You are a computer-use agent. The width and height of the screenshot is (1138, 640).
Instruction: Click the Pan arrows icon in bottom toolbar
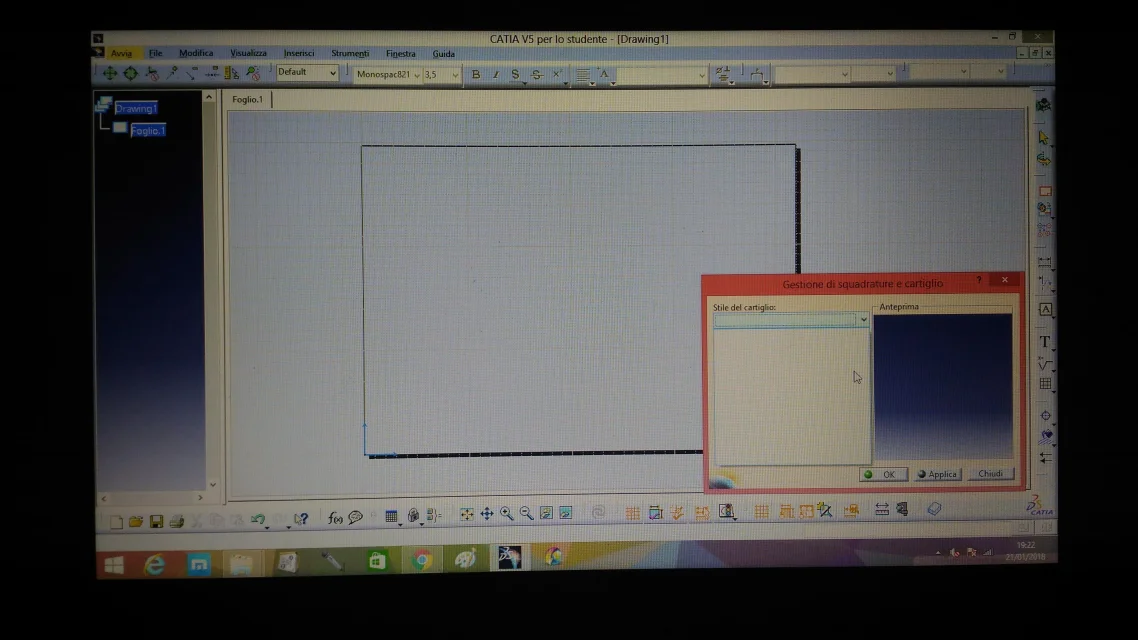487,513
